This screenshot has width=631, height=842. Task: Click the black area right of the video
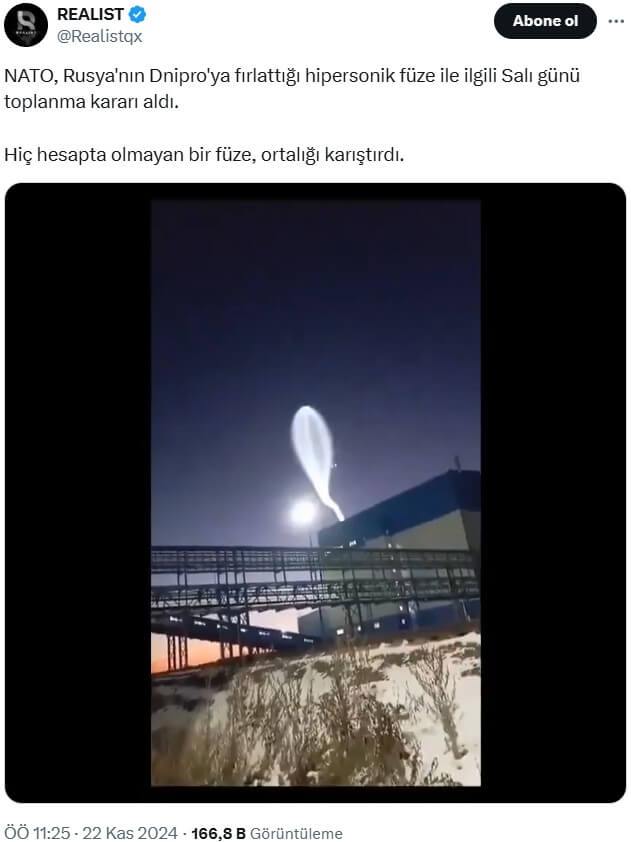pyautogui.click(x=553, y=493)
